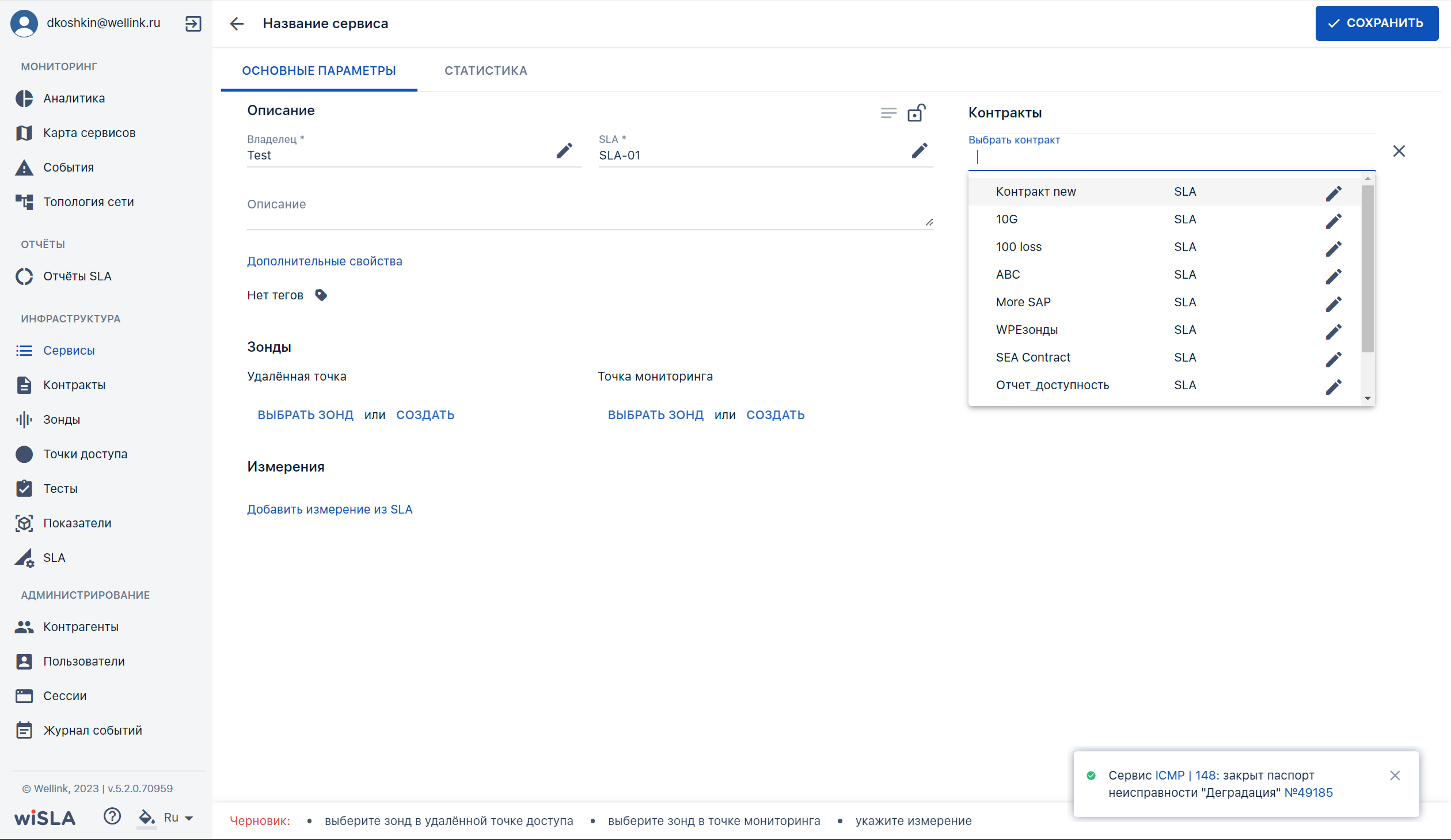Edit the 100 loss contract via pencil icon
The width and height of the screenshot is (1451, 840).
pos(1334,249)
